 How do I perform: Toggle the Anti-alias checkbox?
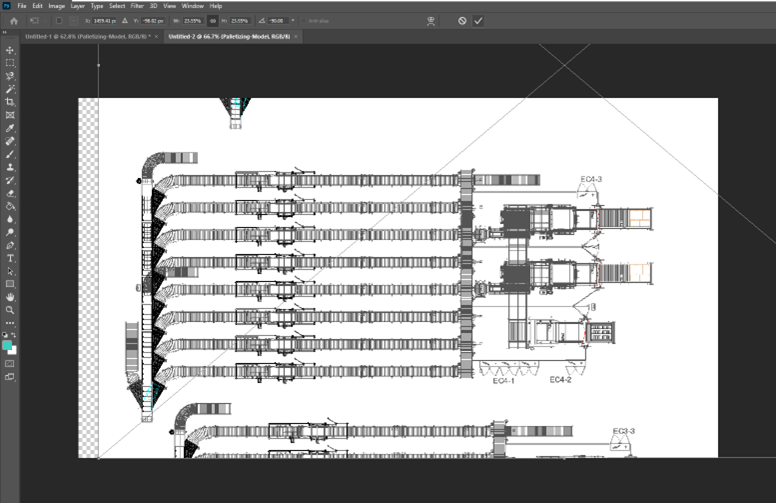pos(304,21)
